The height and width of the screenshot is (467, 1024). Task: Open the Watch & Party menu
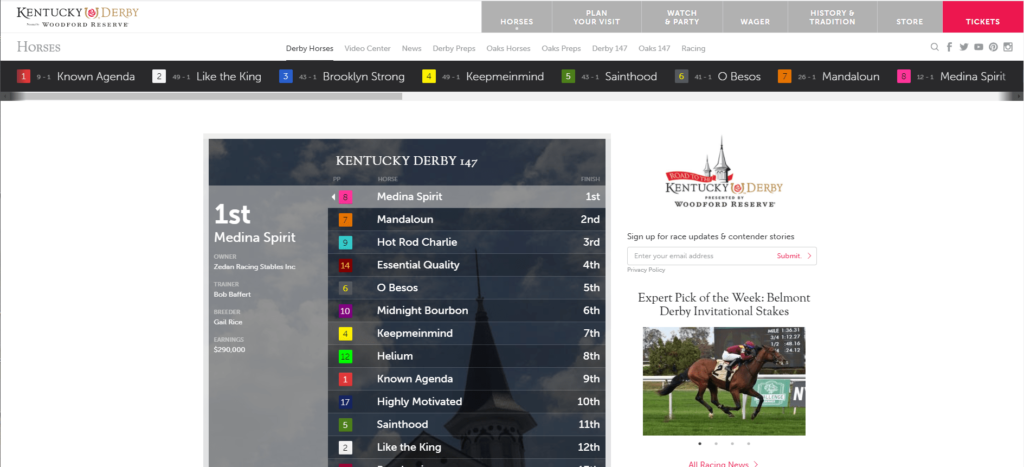[682, 17]
